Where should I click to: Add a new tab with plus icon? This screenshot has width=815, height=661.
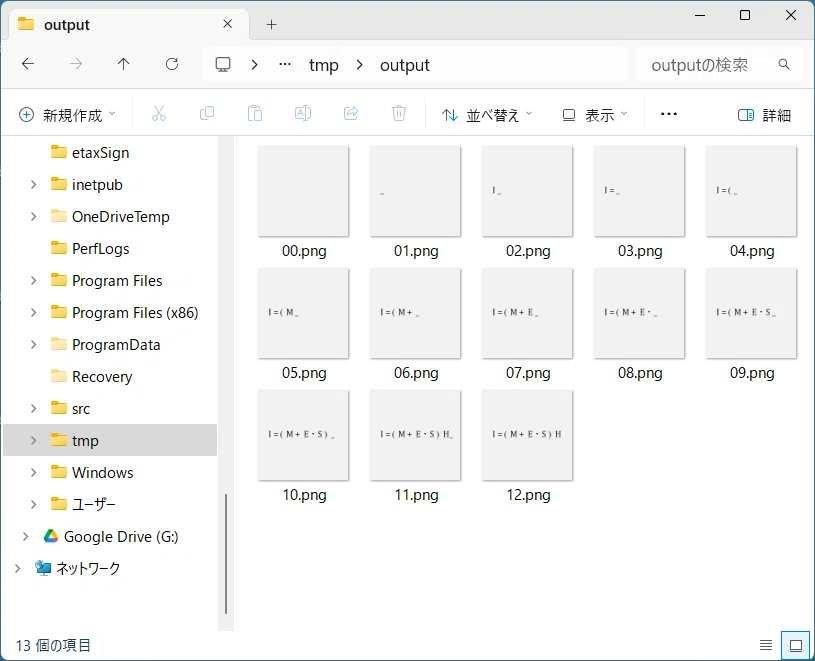[x=271, y=24]
